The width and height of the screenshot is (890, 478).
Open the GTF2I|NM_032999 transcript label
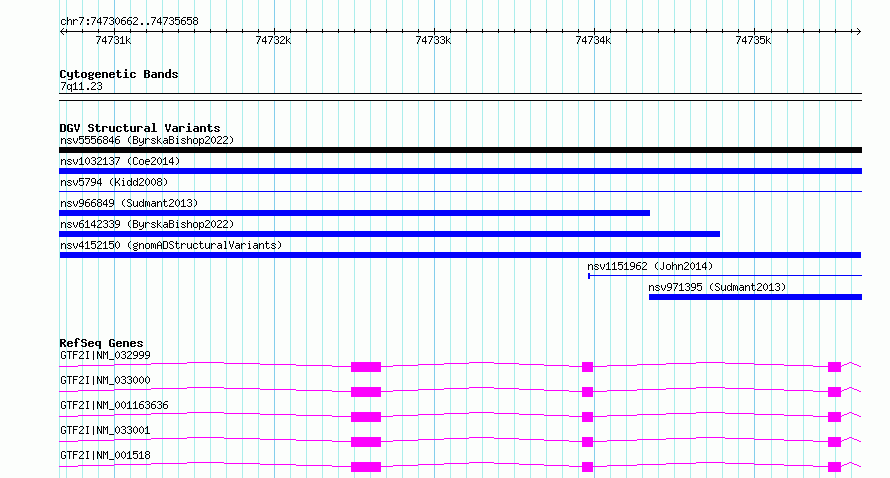[105, 355]
